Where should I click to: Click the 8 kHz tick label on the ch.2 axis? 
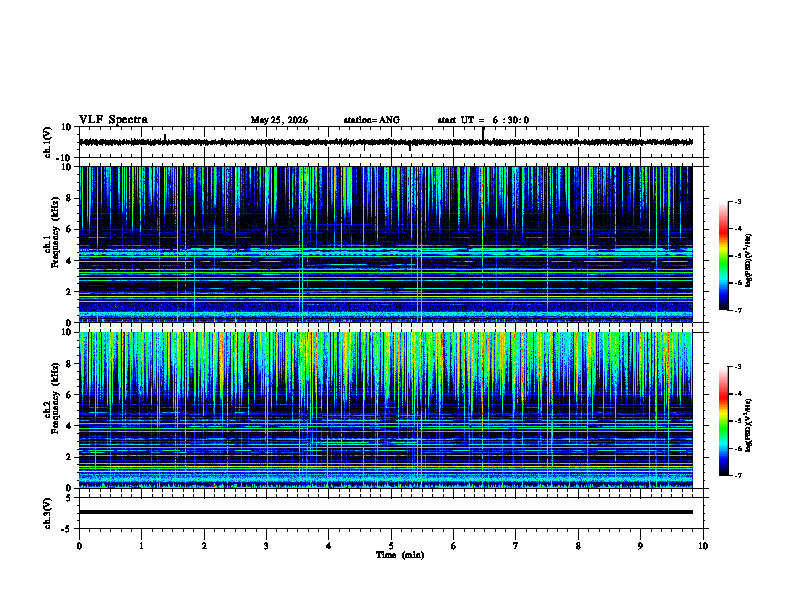pos(70,364)
